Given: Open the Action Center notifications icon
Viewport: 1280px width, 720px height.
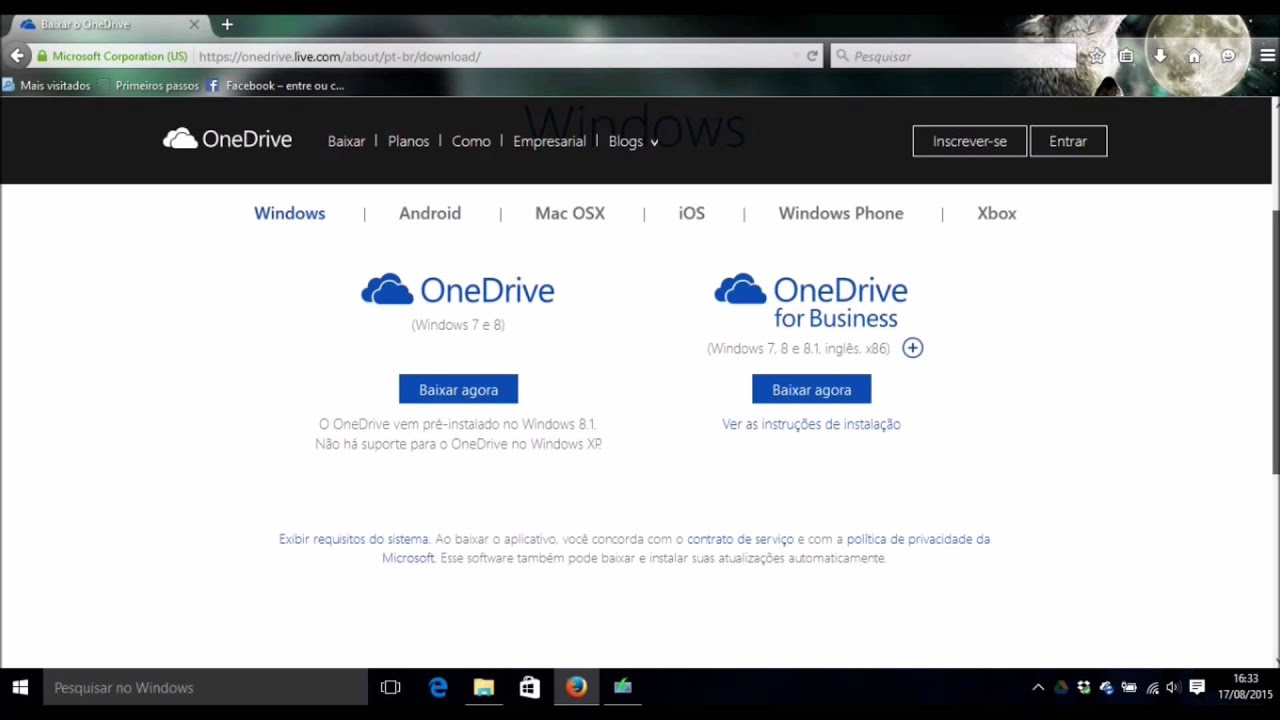Looking at the screenshot, I should 1197,688.
